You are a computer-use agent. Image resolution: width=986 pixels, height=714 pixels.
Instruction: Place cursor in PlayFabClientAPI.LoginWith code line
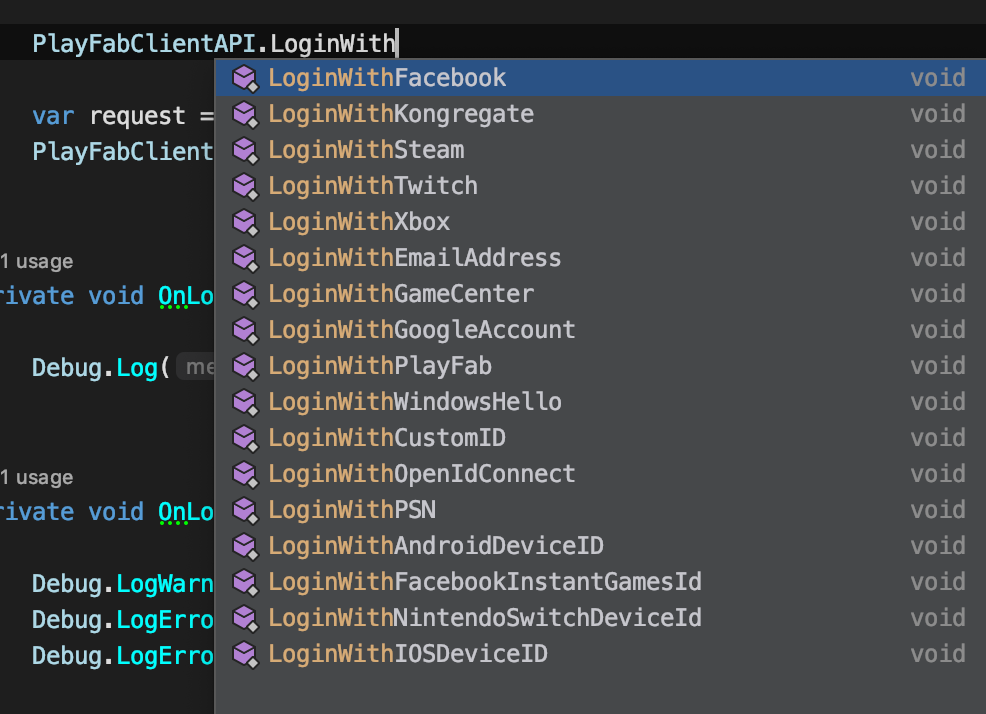214,43
